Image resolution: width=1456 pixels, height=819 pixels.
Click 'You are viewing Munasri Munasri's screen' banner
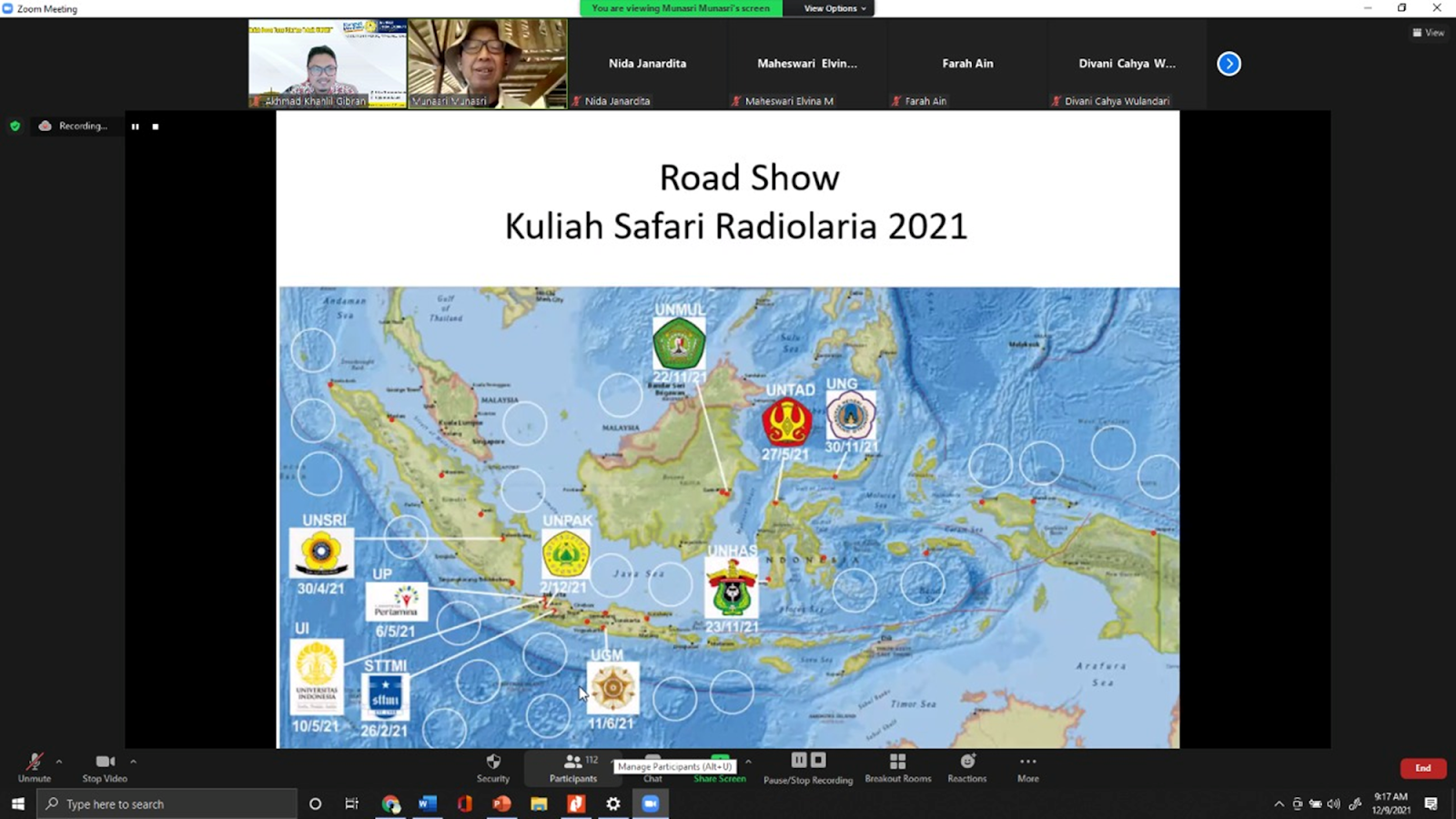(681, 8)
